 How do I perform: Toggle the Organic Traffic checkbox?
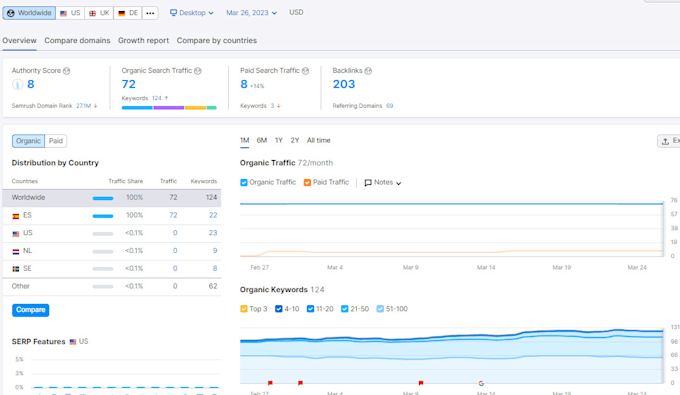coord(244,183)
